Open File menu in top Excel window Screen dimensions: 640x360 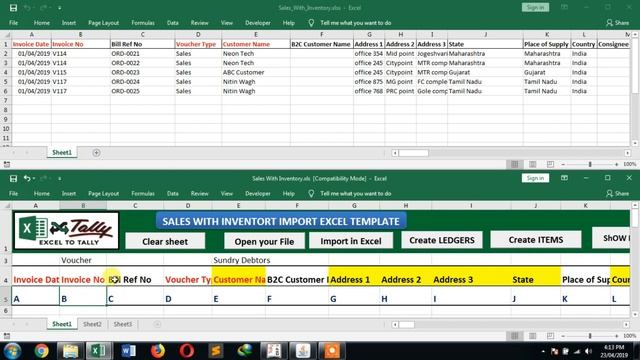[x=13, y=23]
